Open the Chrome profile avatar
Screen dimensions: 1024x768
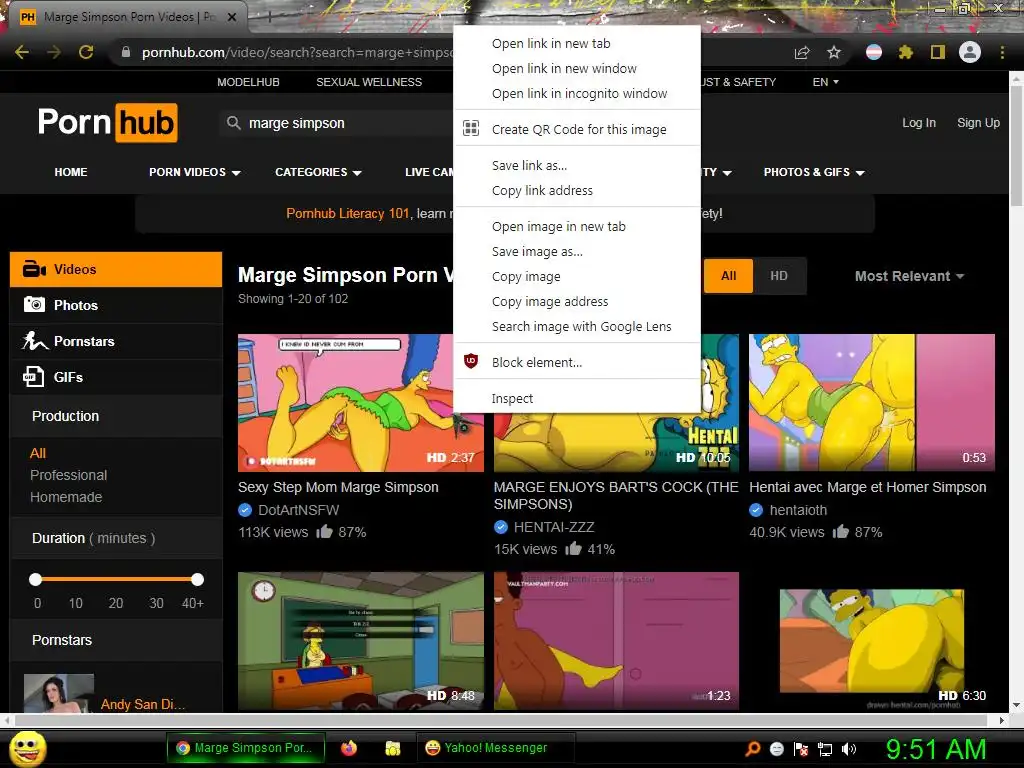[970, 52]
